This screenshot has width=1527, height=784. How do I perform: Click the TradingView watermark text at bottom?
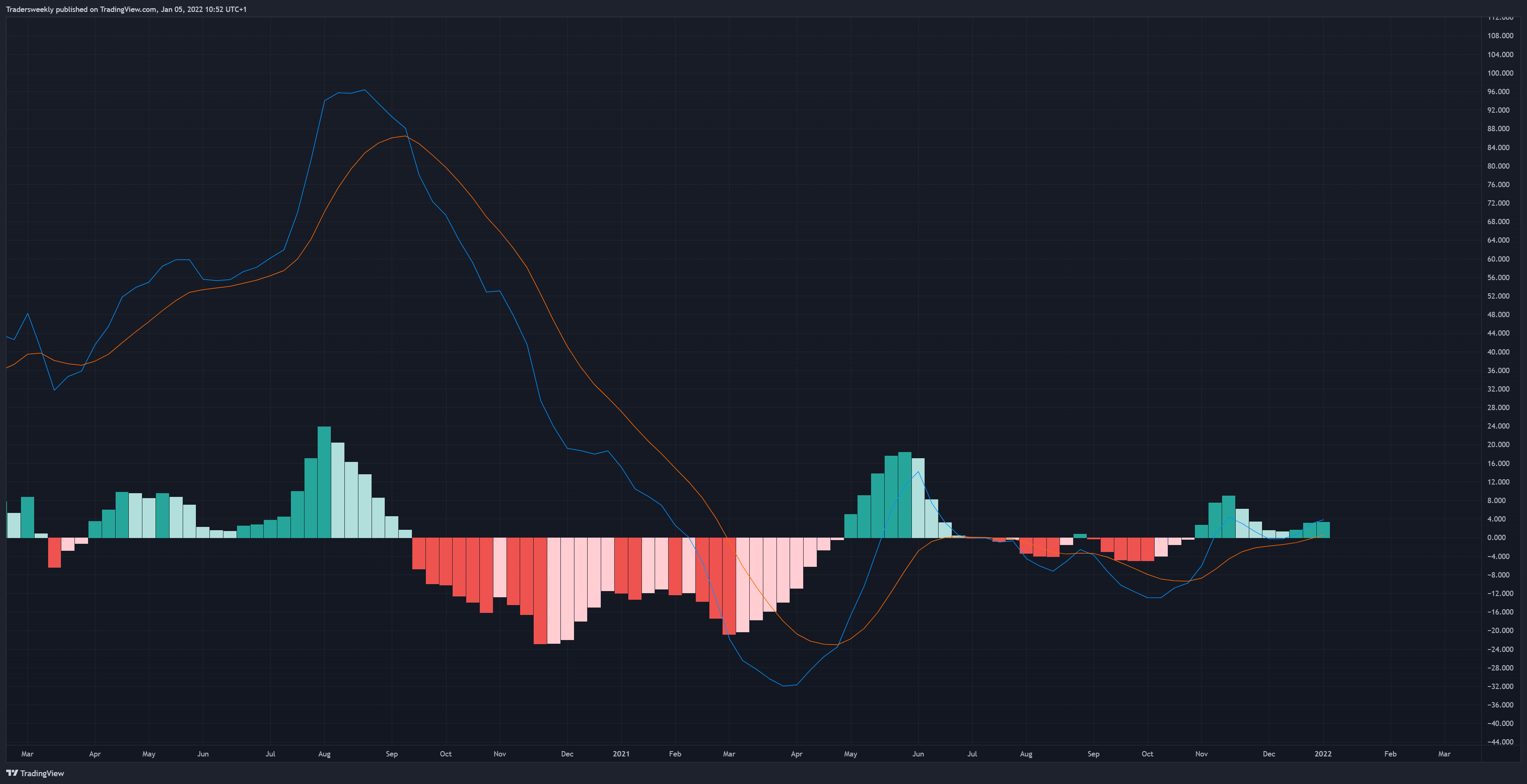click(x=42, y=773)
